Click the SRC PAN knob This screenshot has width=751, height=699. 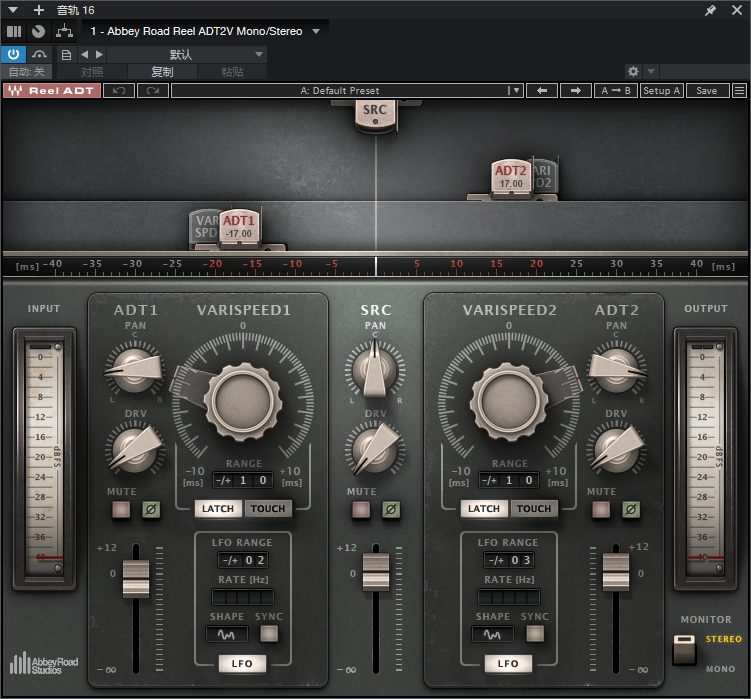(375, 369)
